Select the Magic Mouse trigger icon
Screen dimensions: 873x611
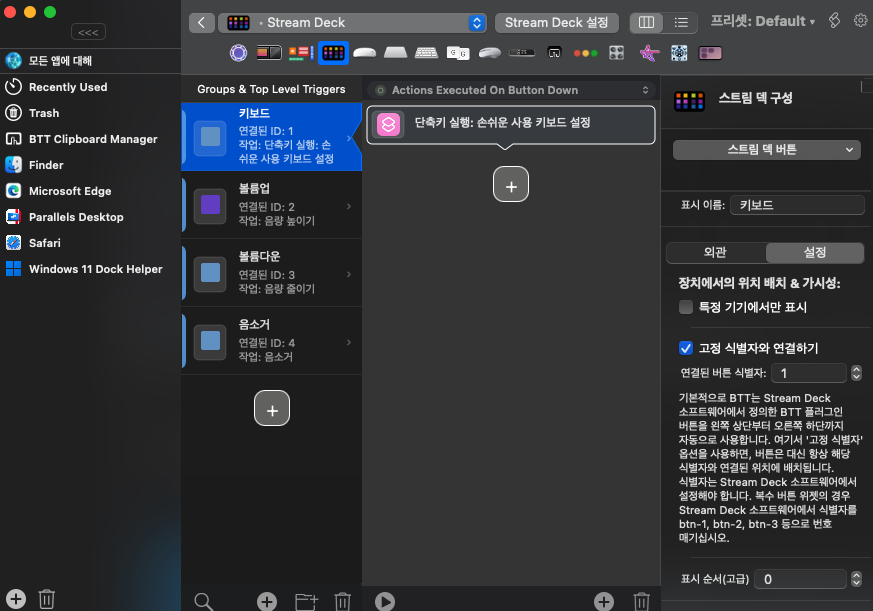point(364,52)
